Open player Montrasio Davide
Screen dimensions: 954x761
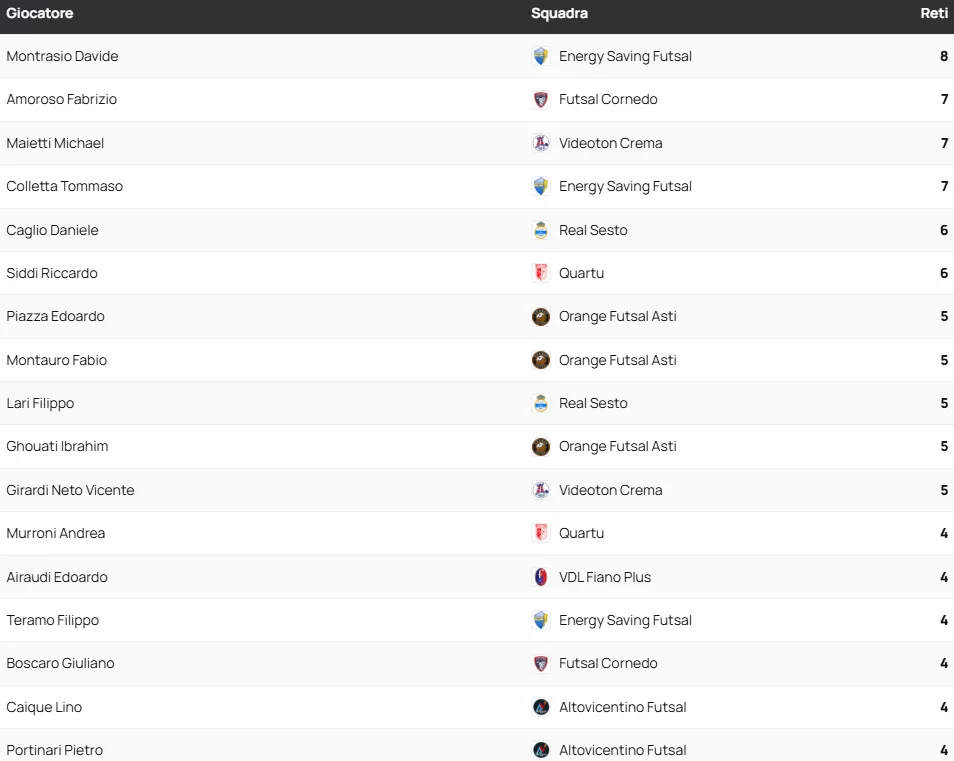[x=62, y=56]
